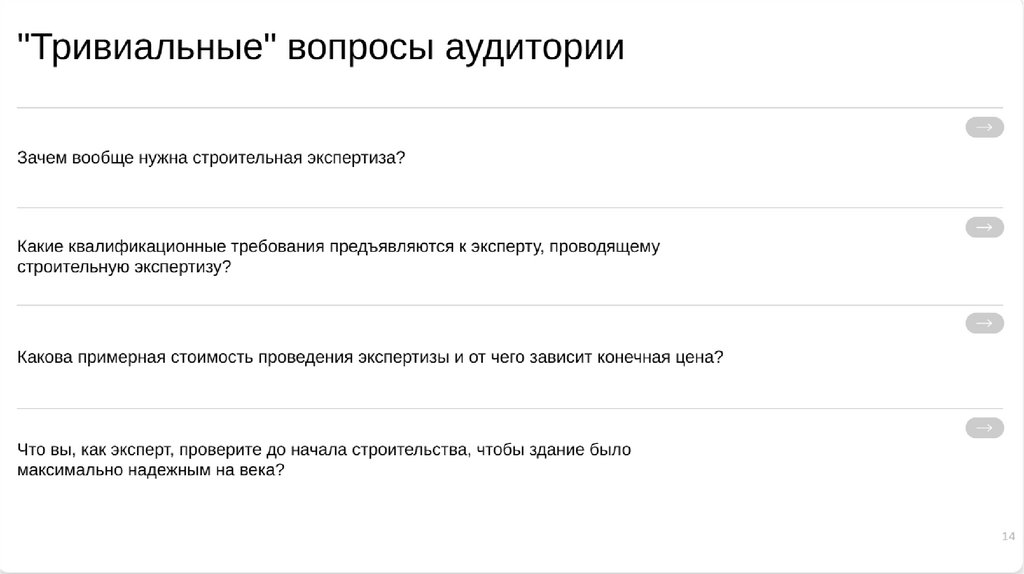1024x574 pixels.
Task: Click the line 'строительную экспертизу?'
Action: (x=123, y=267)
